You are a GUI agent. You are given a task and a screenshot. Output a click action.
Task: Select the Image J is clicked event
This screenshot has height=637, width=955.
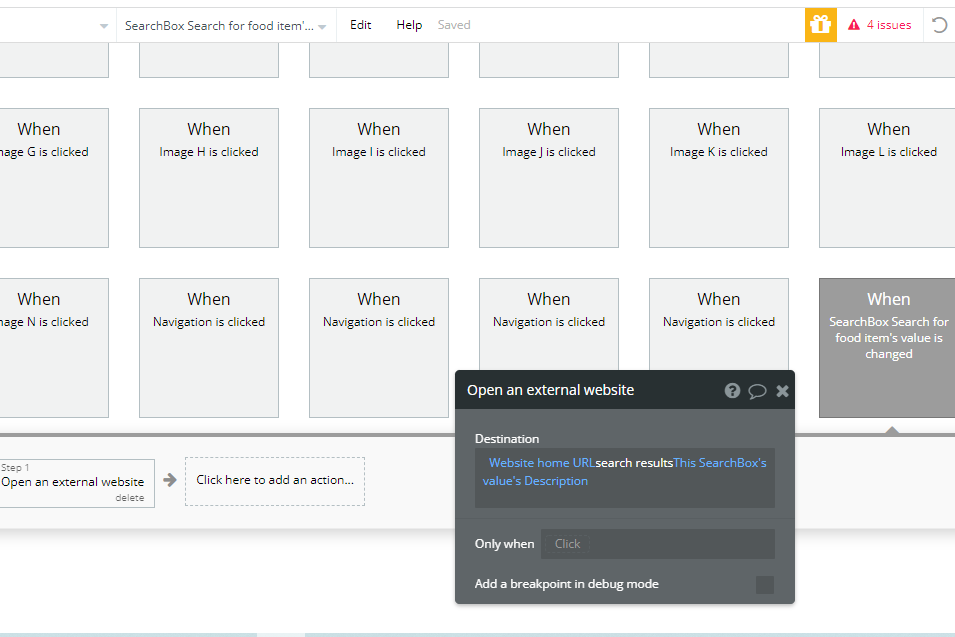point(549,178)
